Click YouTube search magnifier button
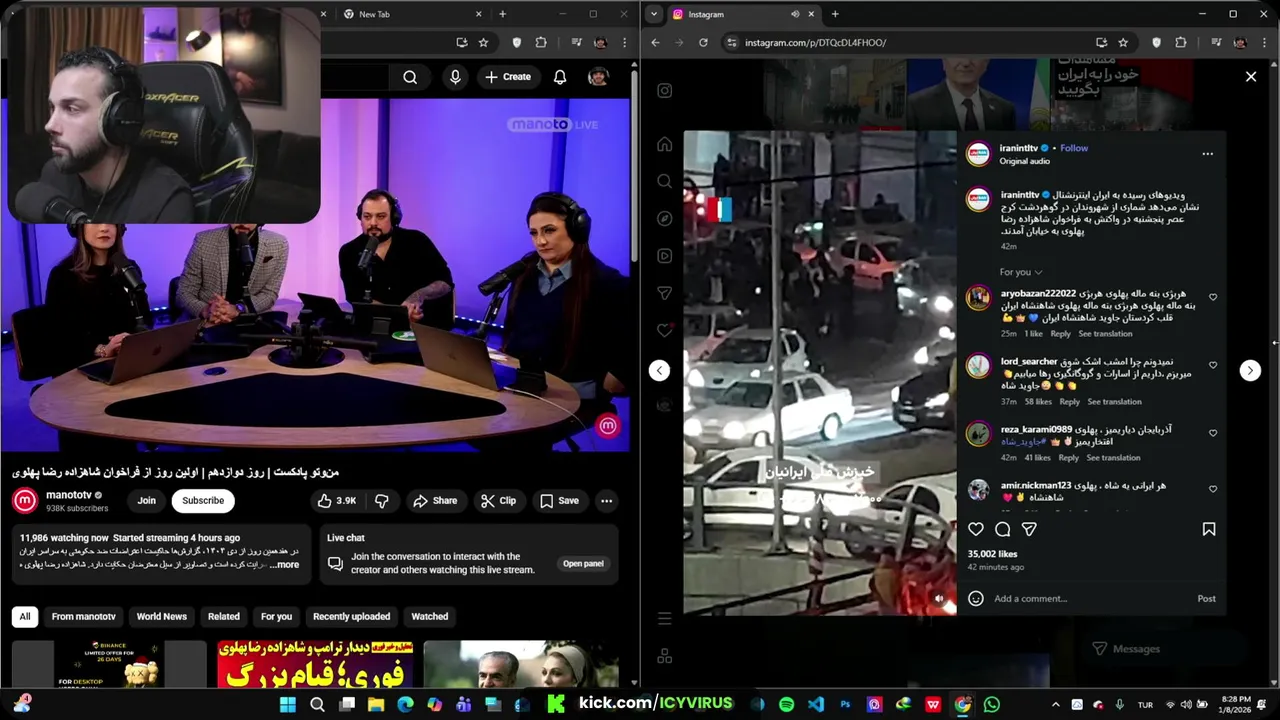 pos(410,77)
